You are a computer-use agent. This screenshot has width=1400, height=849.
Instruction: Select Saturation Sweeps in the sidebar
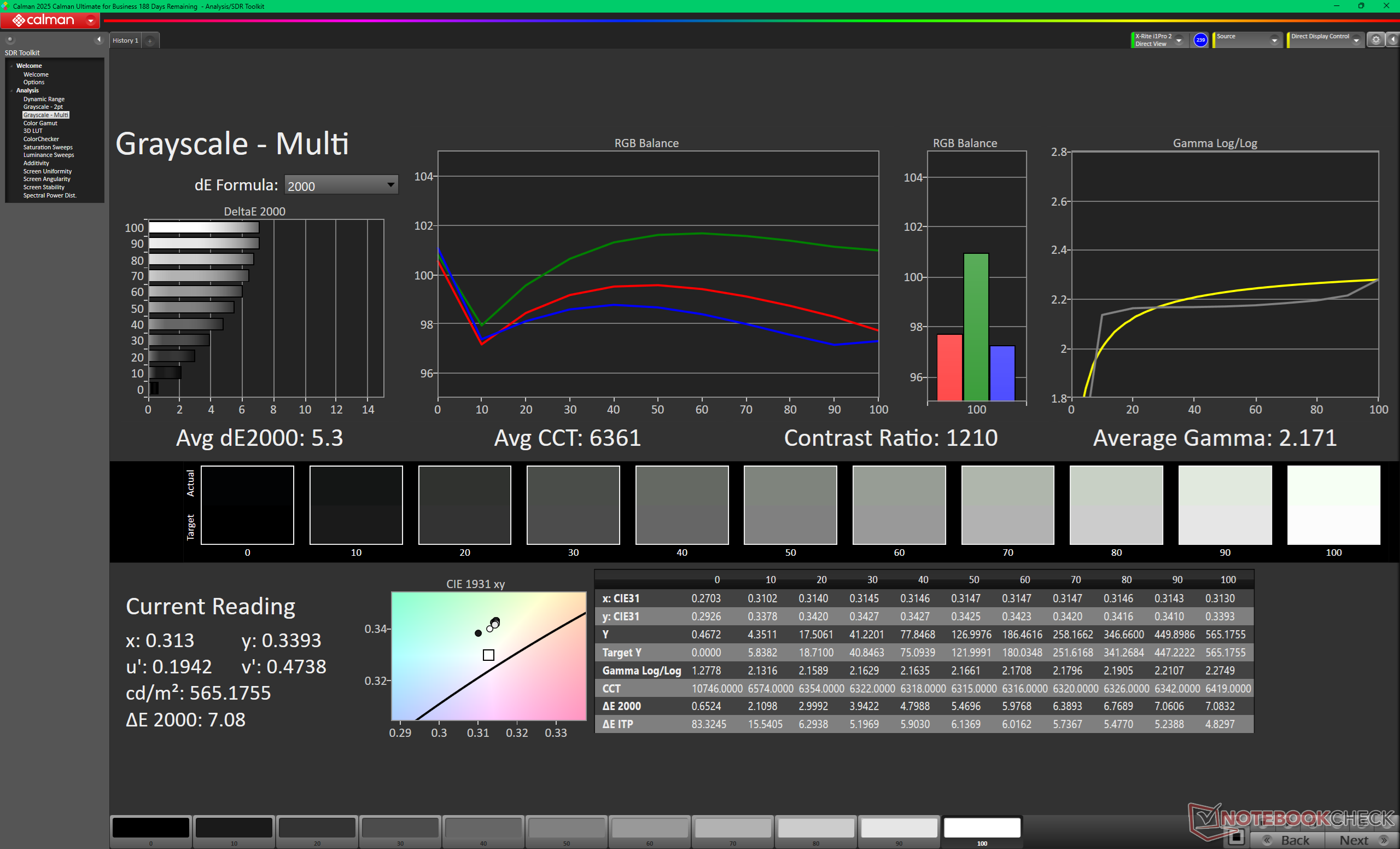48,147
